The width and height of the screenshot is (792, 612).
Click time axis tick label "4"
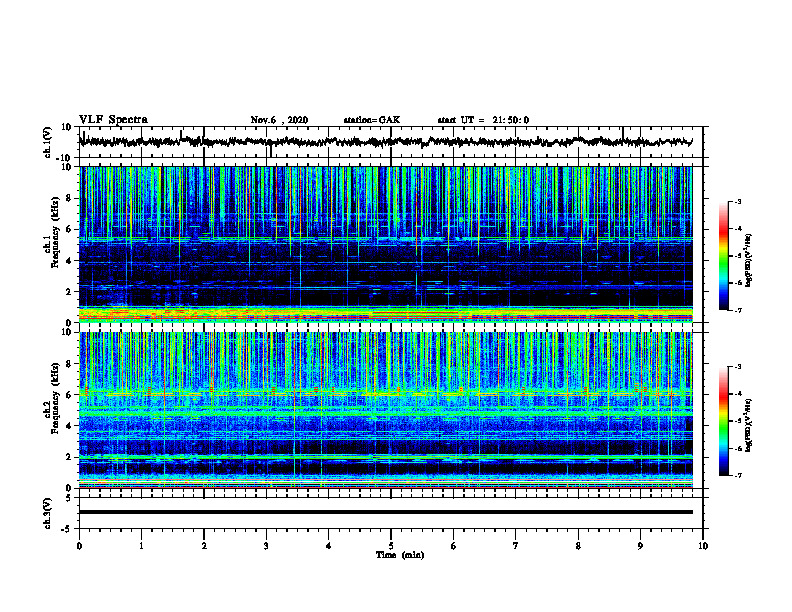(x=329, y=546)
